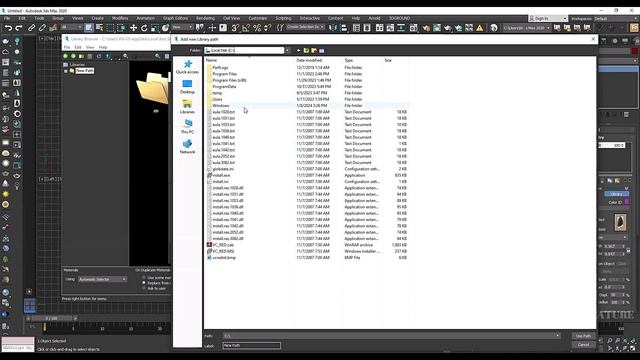Click the yellow warning triangle icon
Viewport: 640px width, 360px height.
[480, 28]
